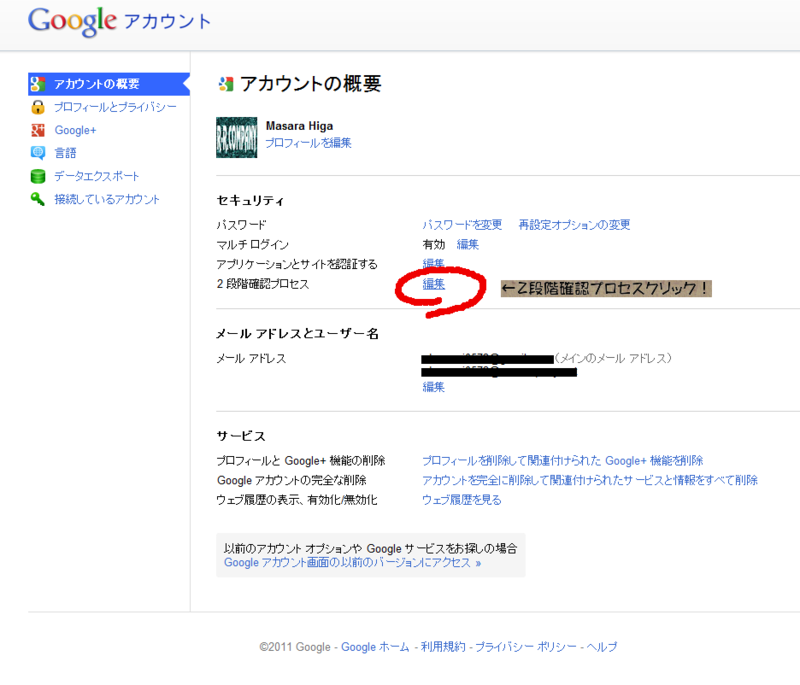
Task: Click the 有効 status text for マルチログイン
Action: click(434, 244)
